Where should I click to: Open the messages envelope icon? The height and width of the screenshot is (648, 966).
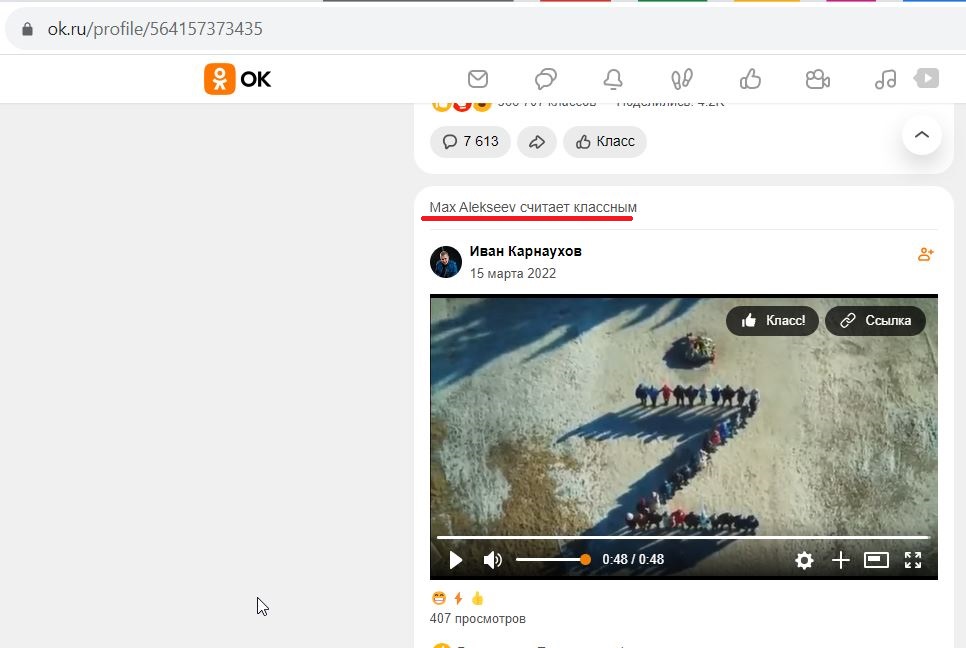tap(477, 79)
